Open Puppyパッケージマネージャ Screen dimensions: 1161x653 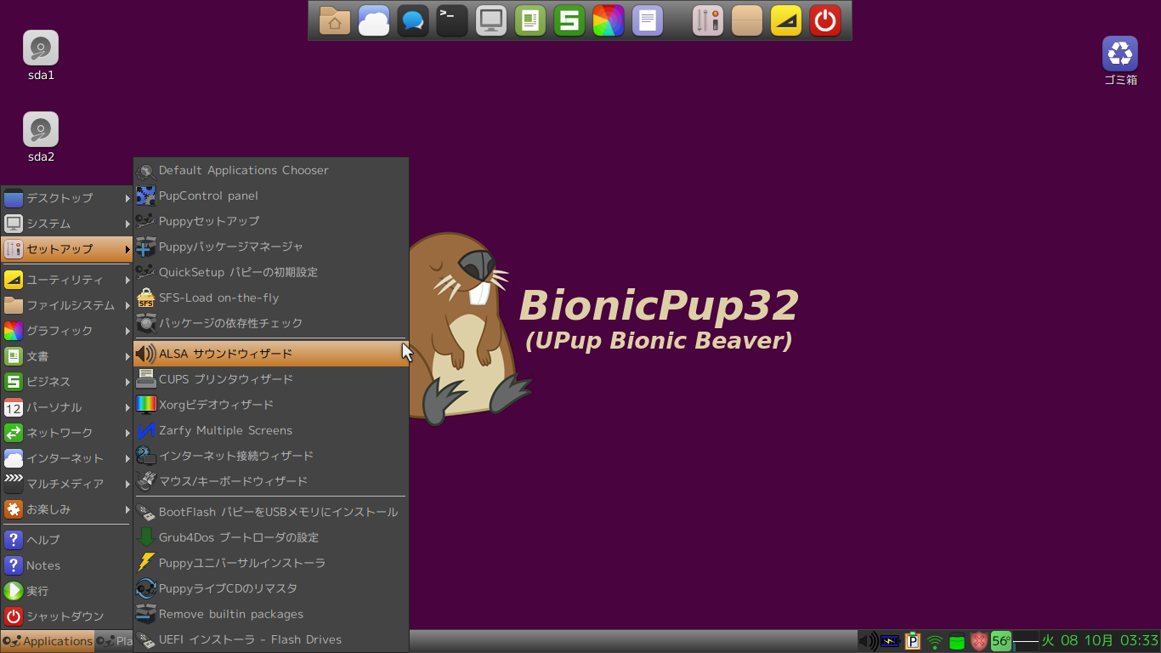[271, 247]
